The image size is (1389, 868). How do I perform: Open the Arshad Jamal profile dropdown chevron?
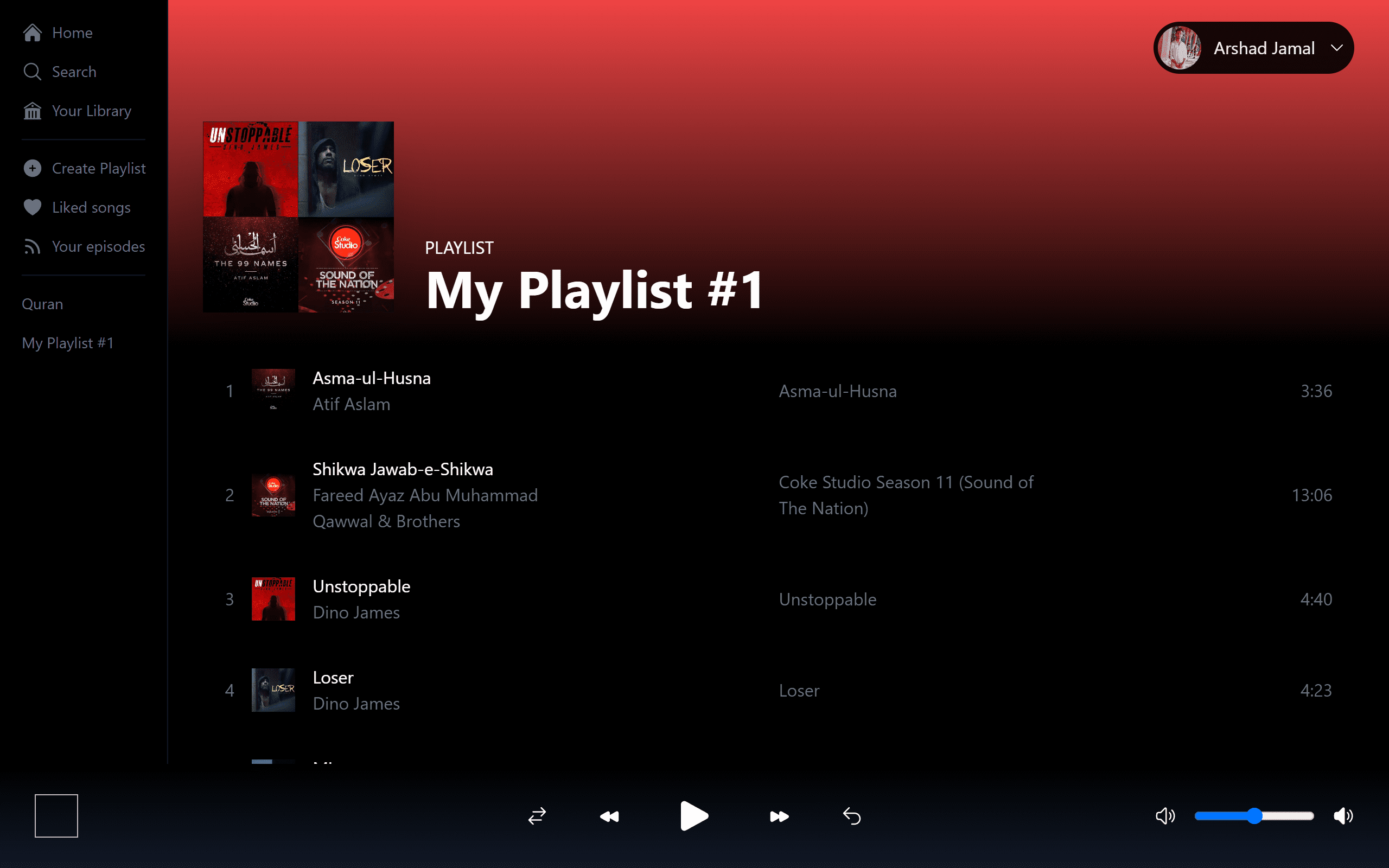point(1337,48)
